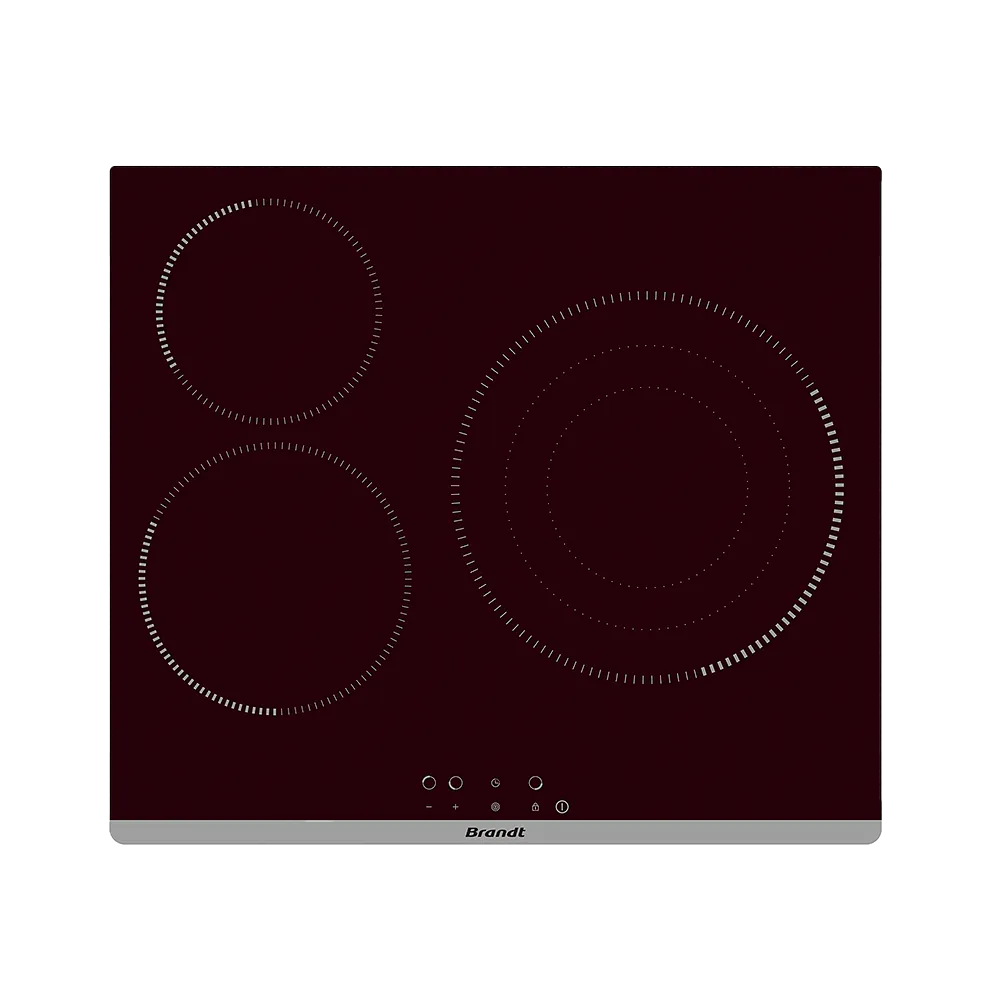Tap the minus symbol to lower power

pos(429,807)
